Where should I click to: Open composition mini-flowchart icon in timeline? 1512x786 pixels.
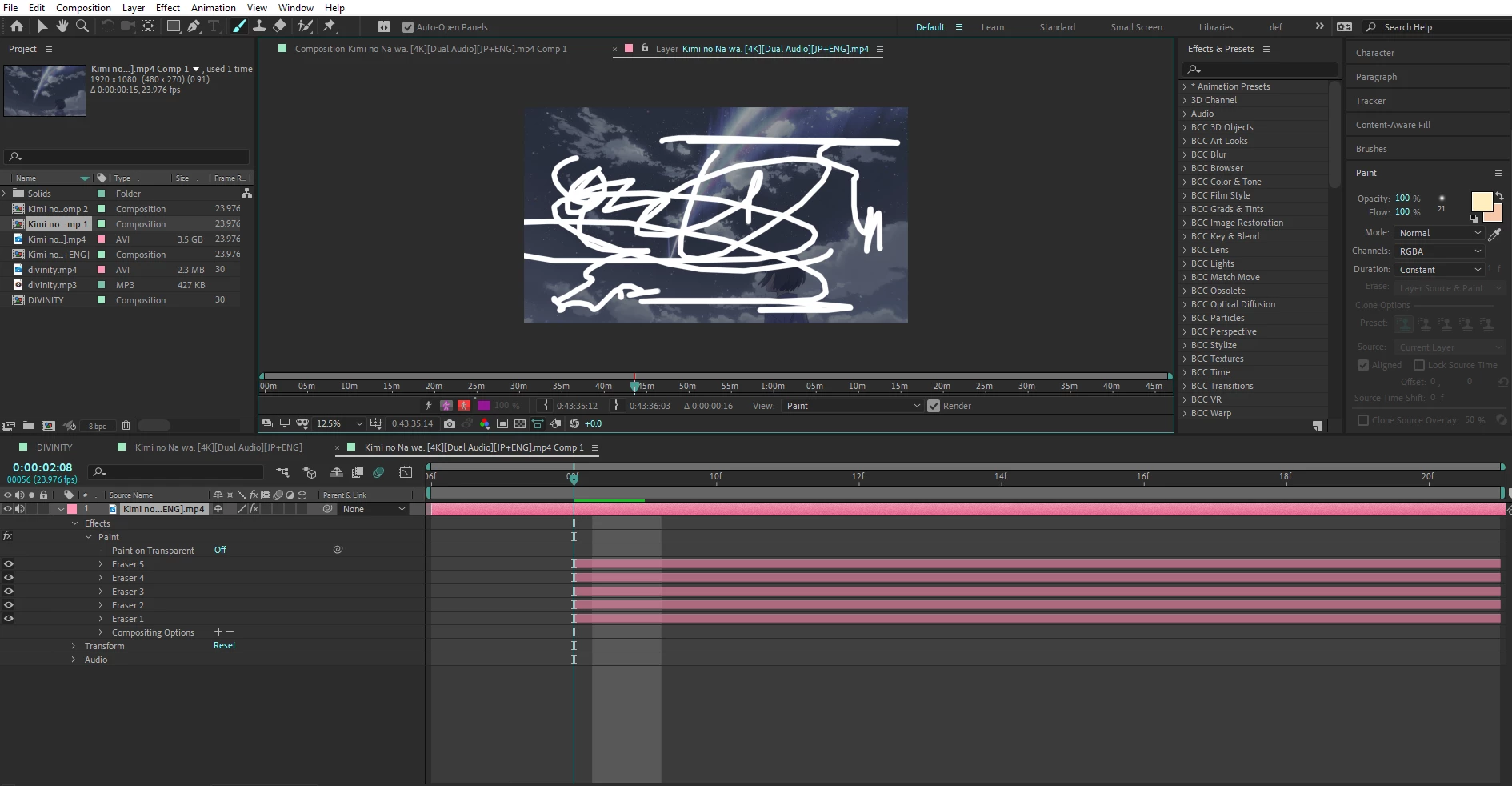coord(282,472)
